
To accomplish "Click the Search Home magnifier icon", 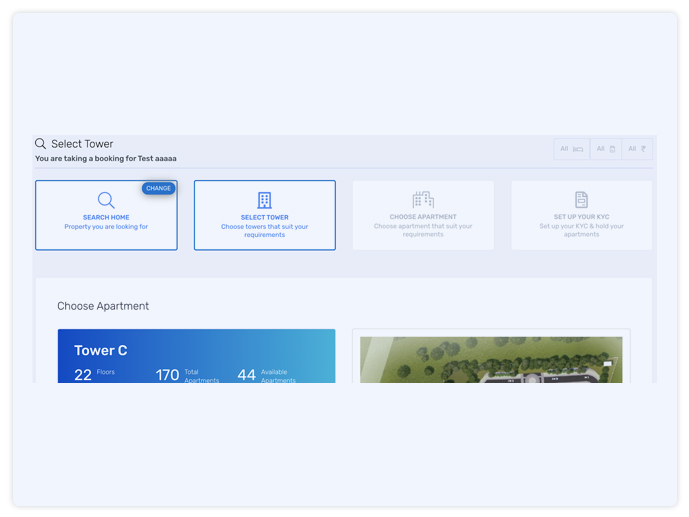I will (x=106, y=200).
